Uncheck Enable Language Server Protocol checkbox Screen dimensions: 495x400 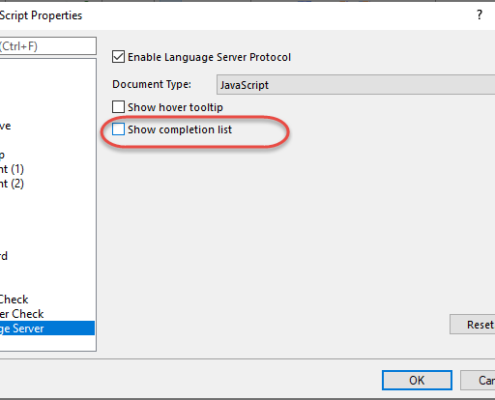118,57
